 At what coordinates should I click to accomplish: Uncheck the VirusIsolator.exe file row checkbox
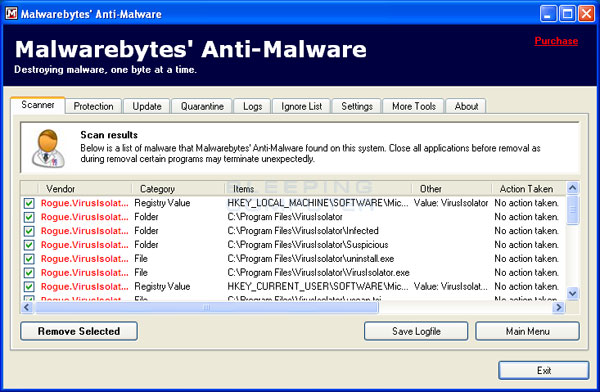tap(29, 273)
